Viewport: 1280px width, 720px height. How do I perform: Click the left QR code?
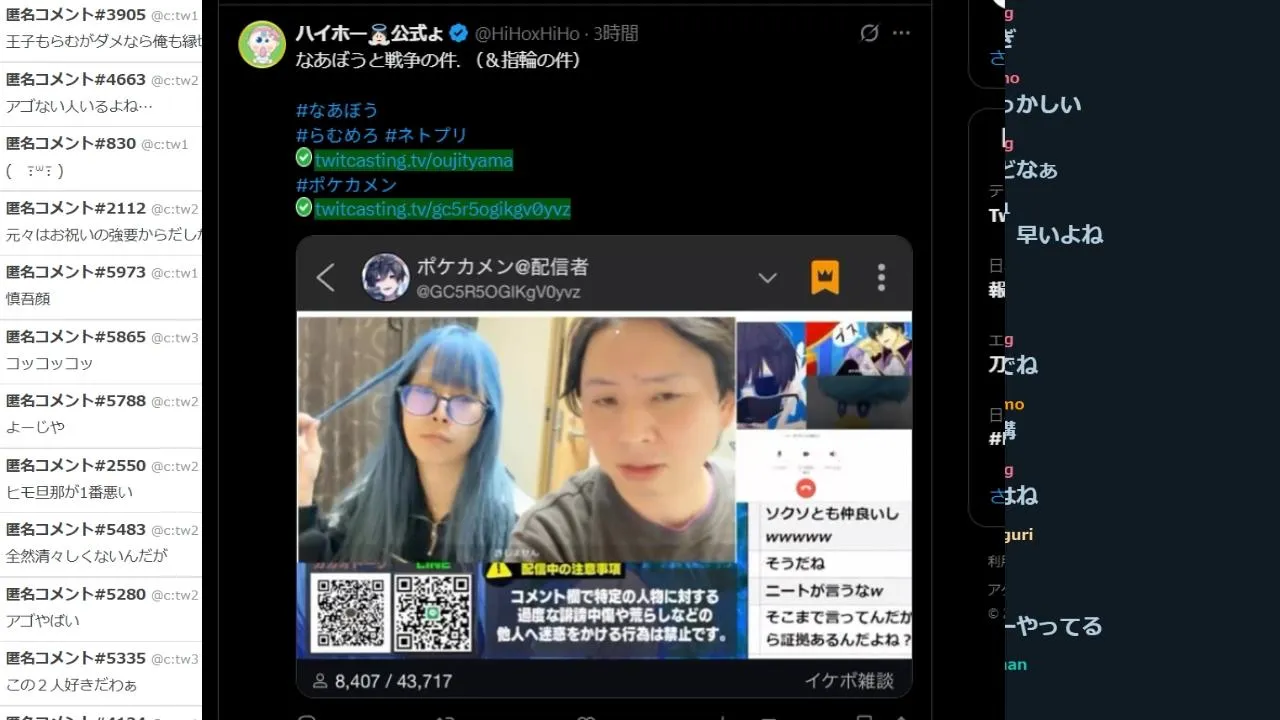[348, 611]
